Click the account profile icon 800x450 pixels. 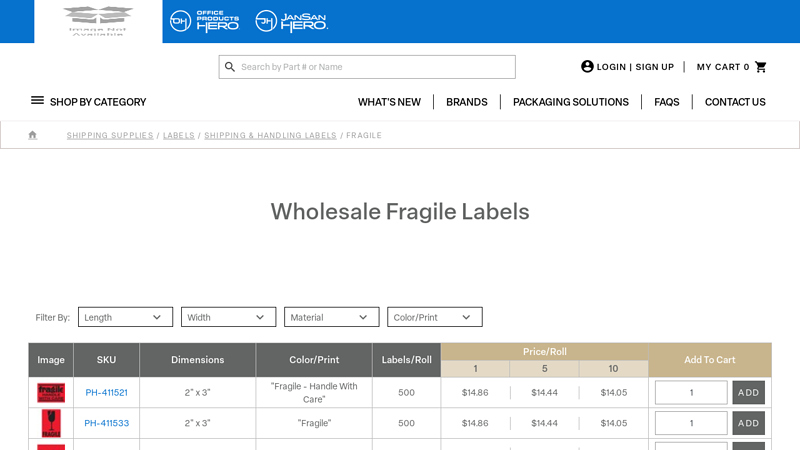587,66
